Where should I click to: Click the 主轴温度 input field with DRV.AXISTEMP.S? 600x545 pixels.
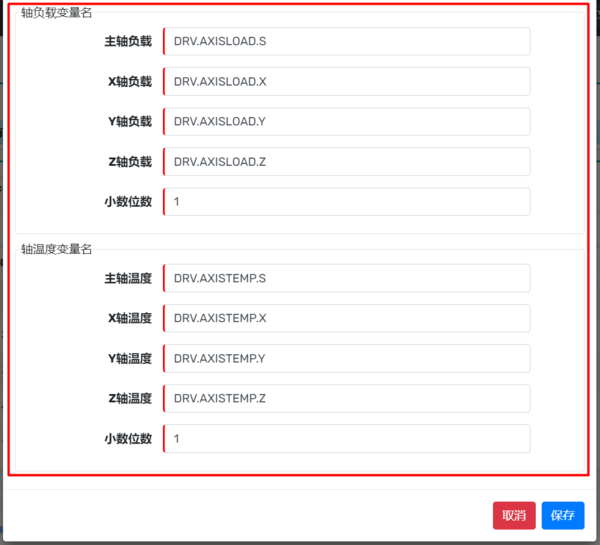pos(346,278)
